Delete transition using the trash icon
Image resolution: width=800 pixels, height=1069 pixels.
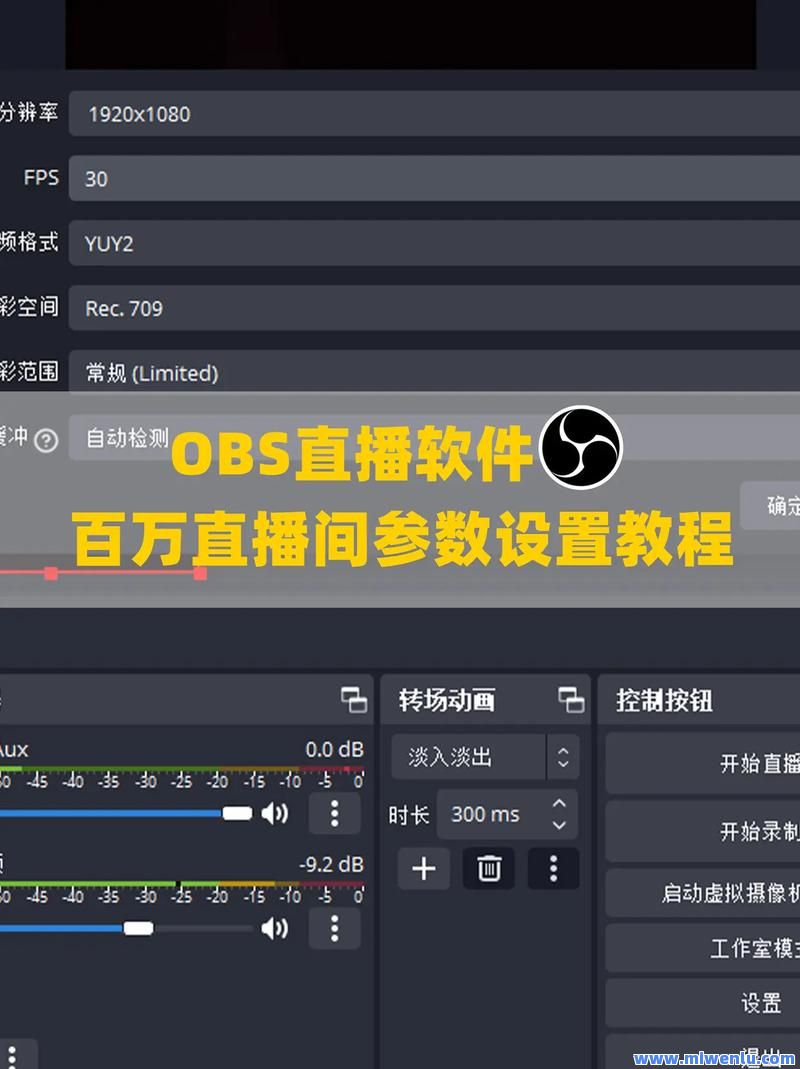tap(488, 869)
